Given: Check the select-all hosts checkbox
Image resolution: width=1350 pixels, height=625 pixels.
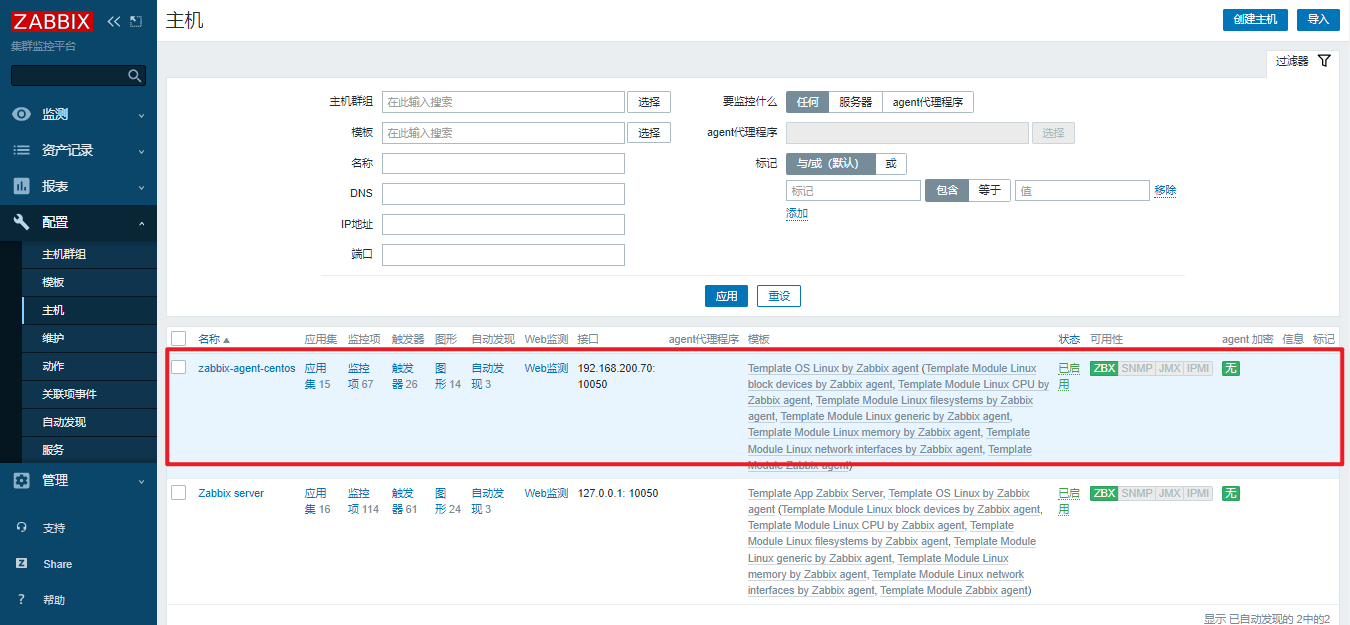Looking at the screenshot, I should 179,339.
